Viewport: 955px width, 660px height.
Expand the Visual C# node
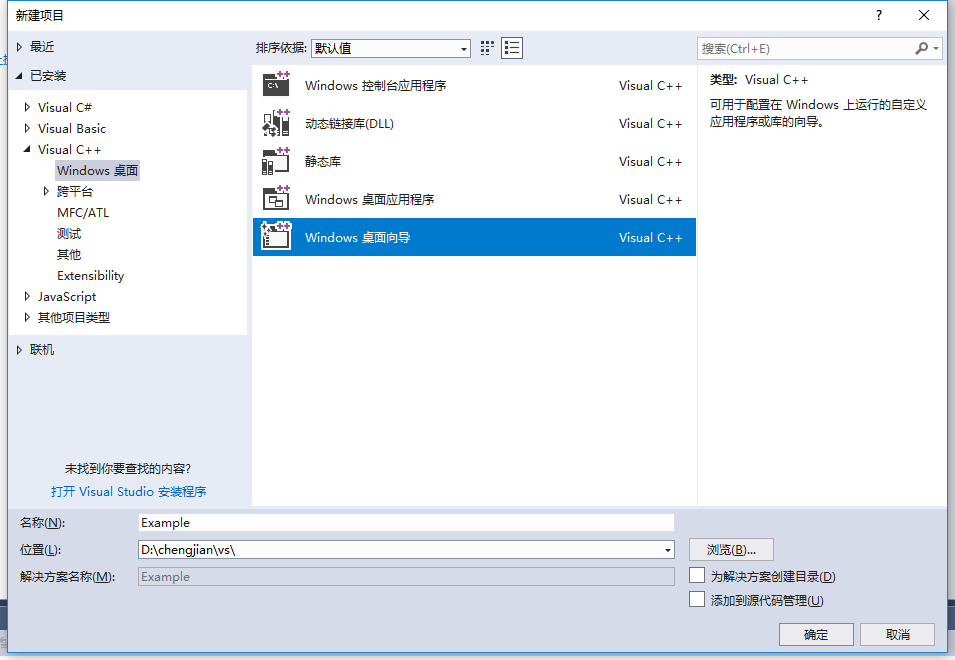[x=27, y=107]
